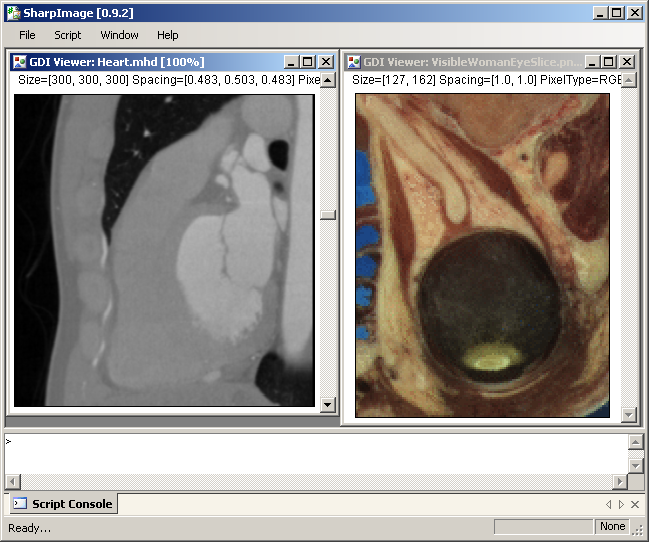Screen dimensions: 649x542
Task: Close the Heart.mhd viewer window
Action: (326, 62)
